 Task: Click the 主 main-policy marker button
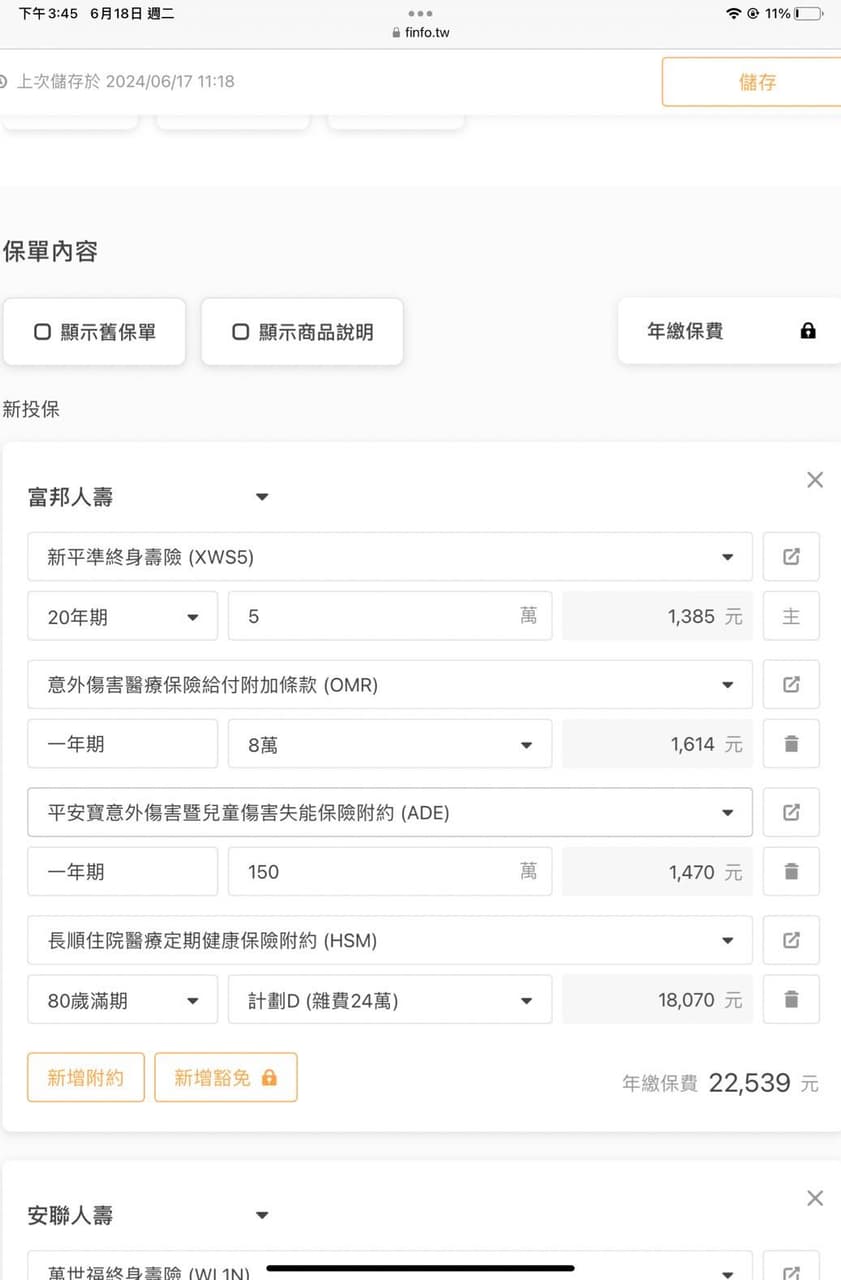point(790,616)
